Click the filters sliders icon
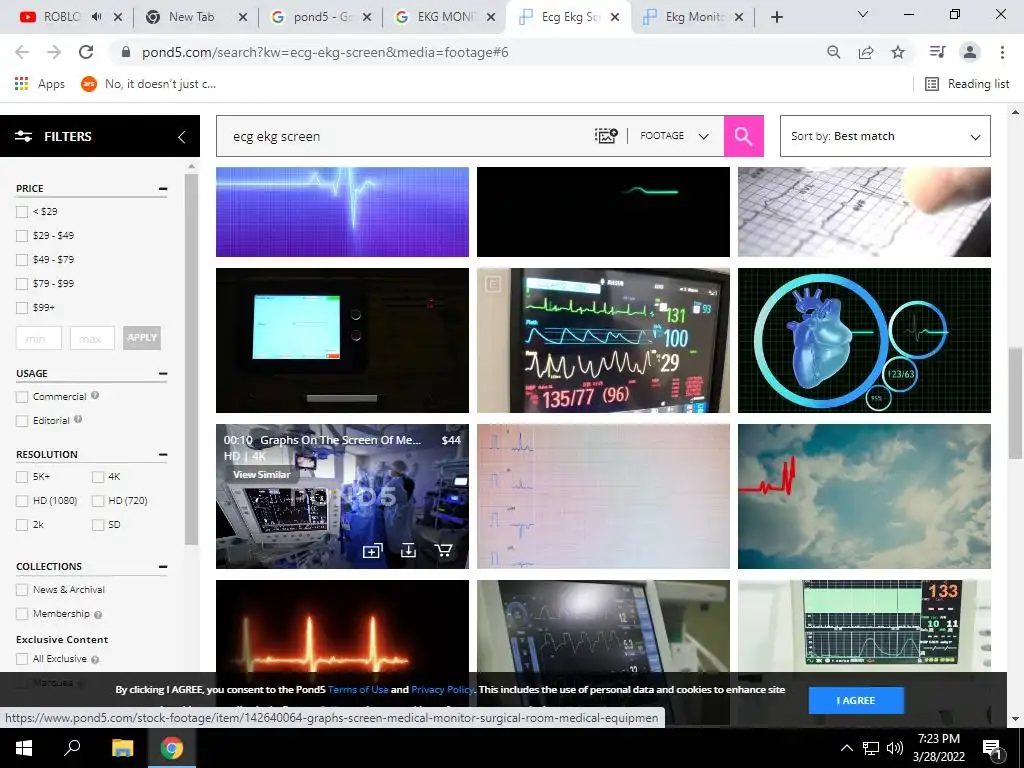The image size is (1024, 768). click(x=24, y=136)
